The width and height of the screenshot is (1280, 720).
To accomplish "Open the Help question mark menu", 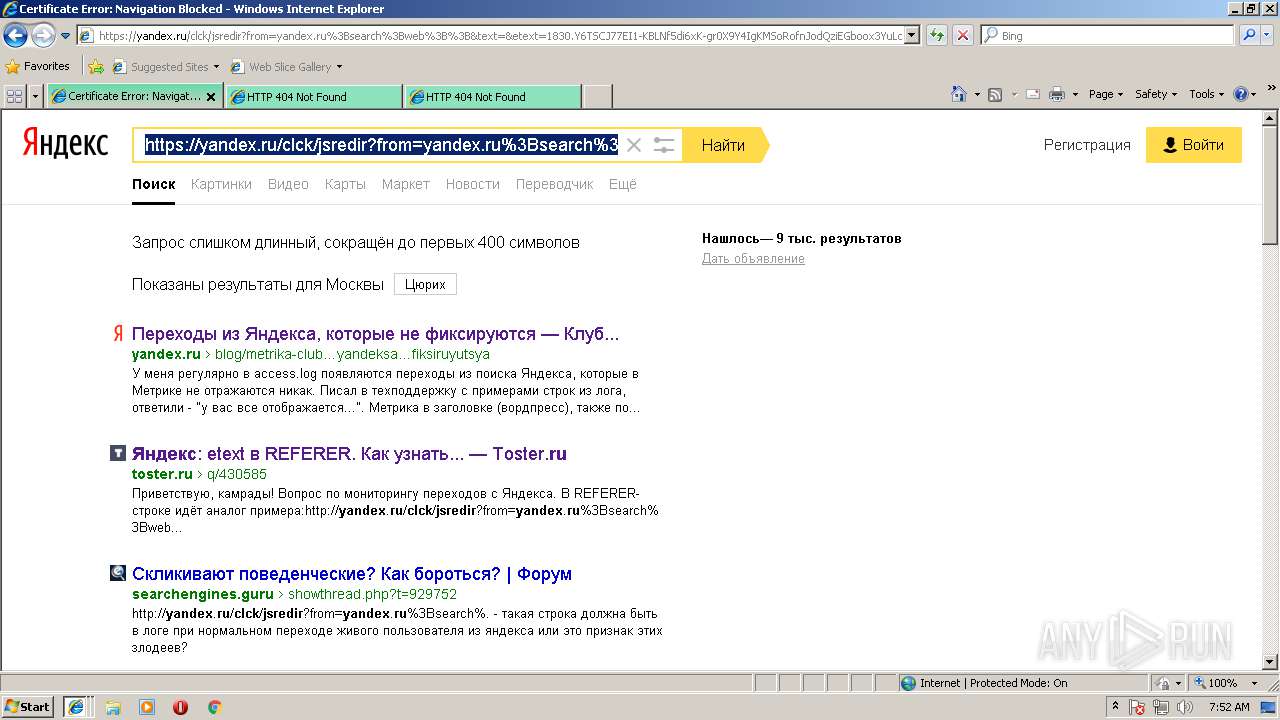I will click(x=1245, y=94).
